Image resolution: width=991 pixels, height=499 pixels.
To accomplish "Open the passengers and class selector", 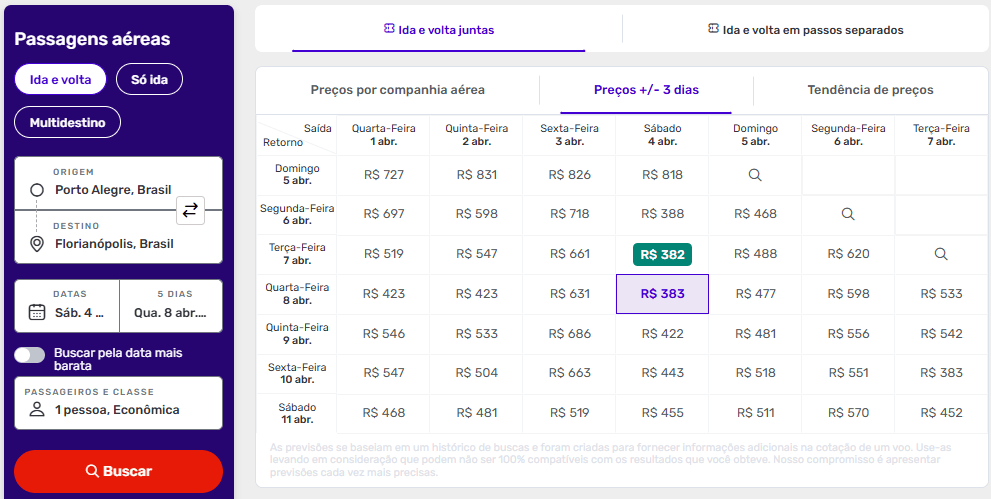I will pos(118,403).
